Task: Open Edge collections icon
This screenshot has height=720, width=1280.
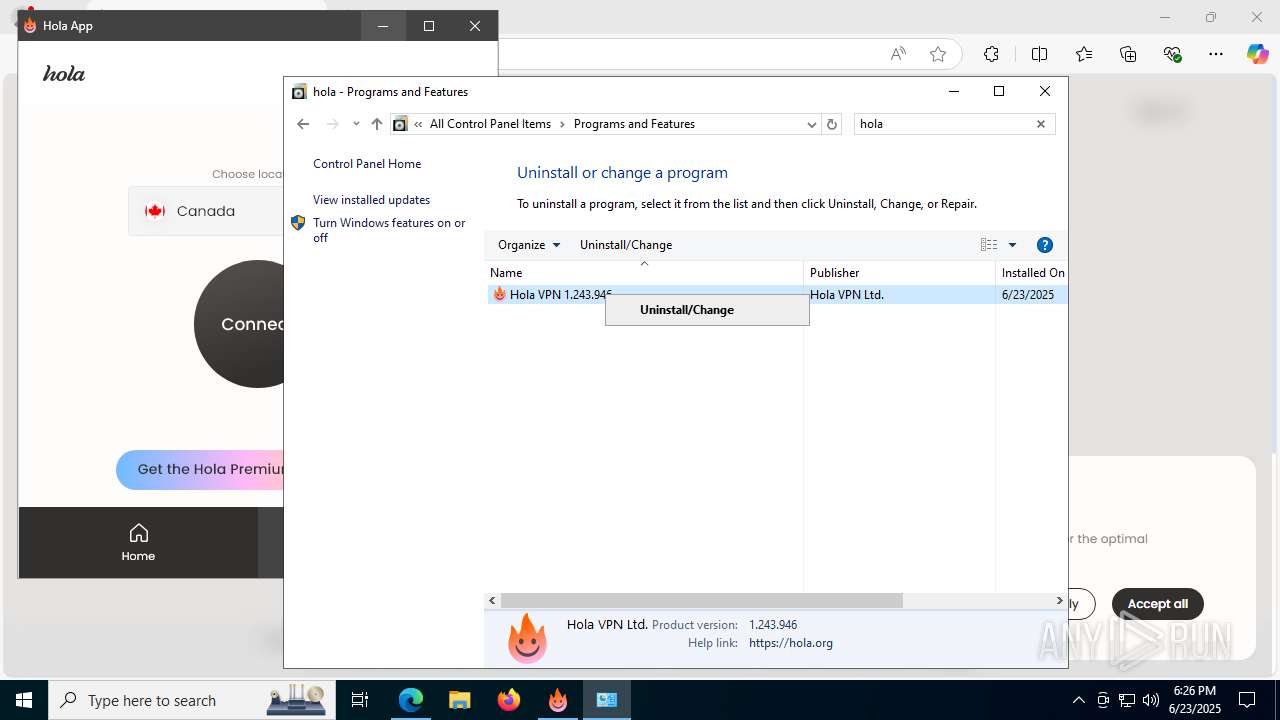Action: tap(1128, 54)
